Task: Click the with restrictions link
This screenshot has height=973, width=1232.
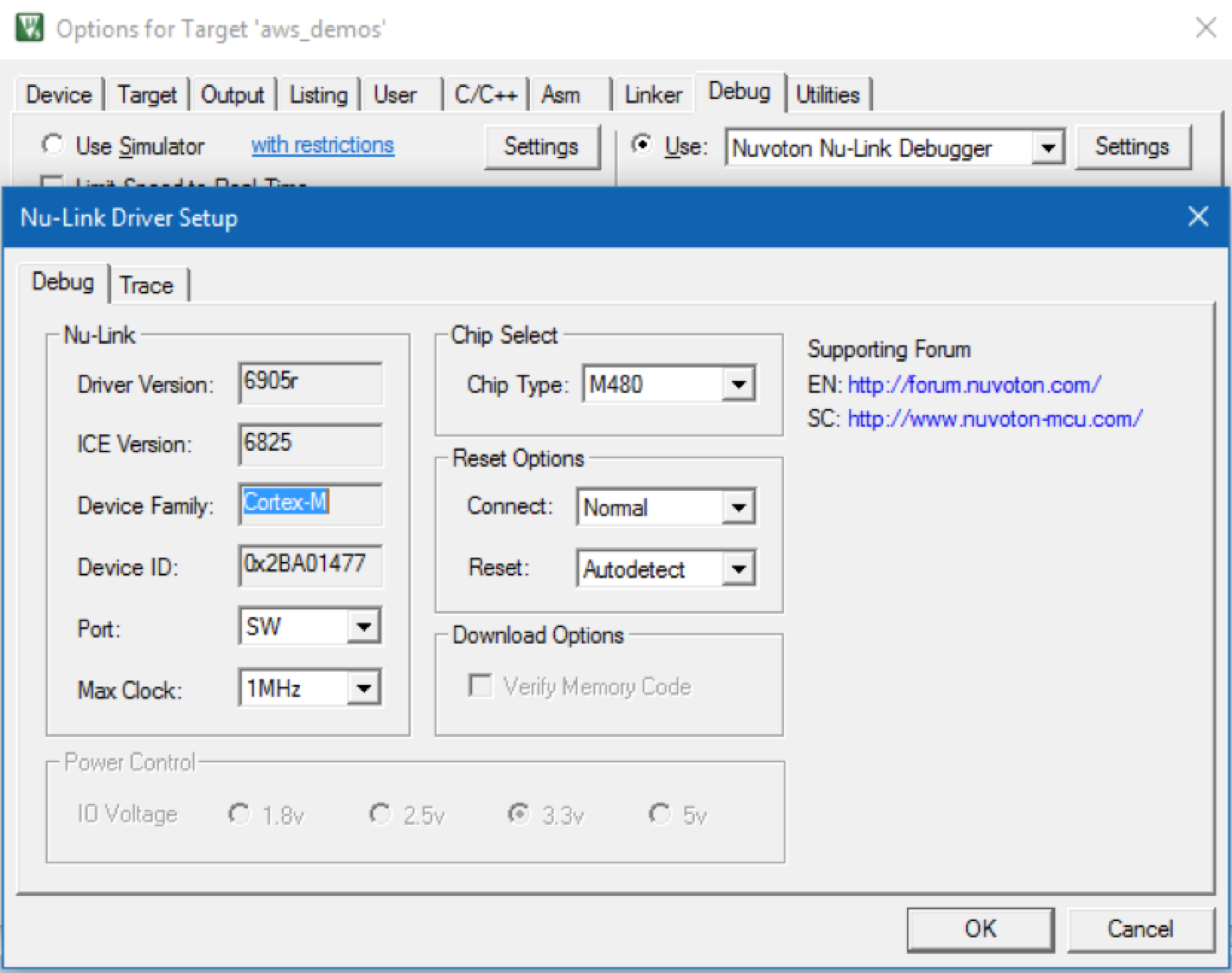Action: tap(322, 145)
